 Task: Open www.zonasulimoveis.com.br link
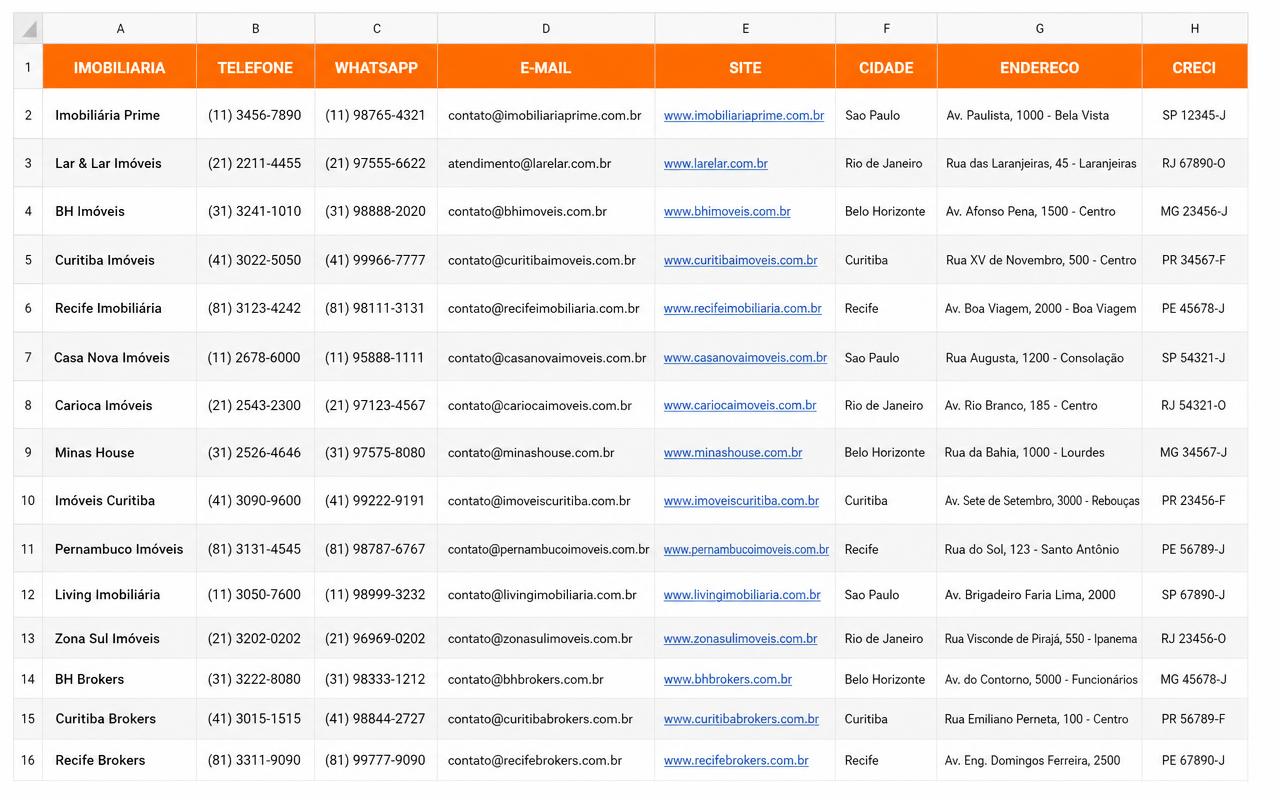[x=741, y=638]
